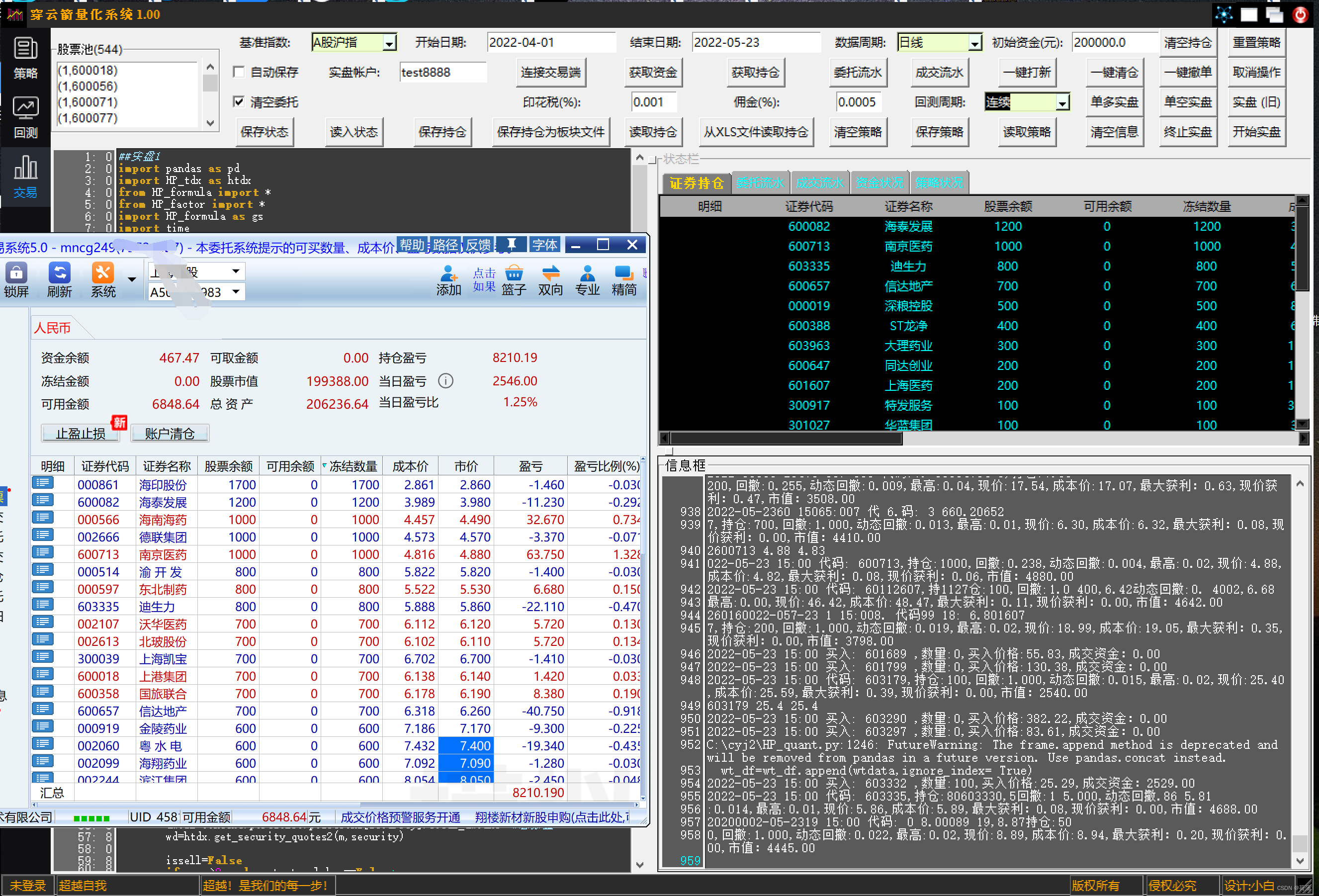Click the red power icon at top right
Image resolution: width=1319 pixels, height=896 pixels.
click(1300, 15)
